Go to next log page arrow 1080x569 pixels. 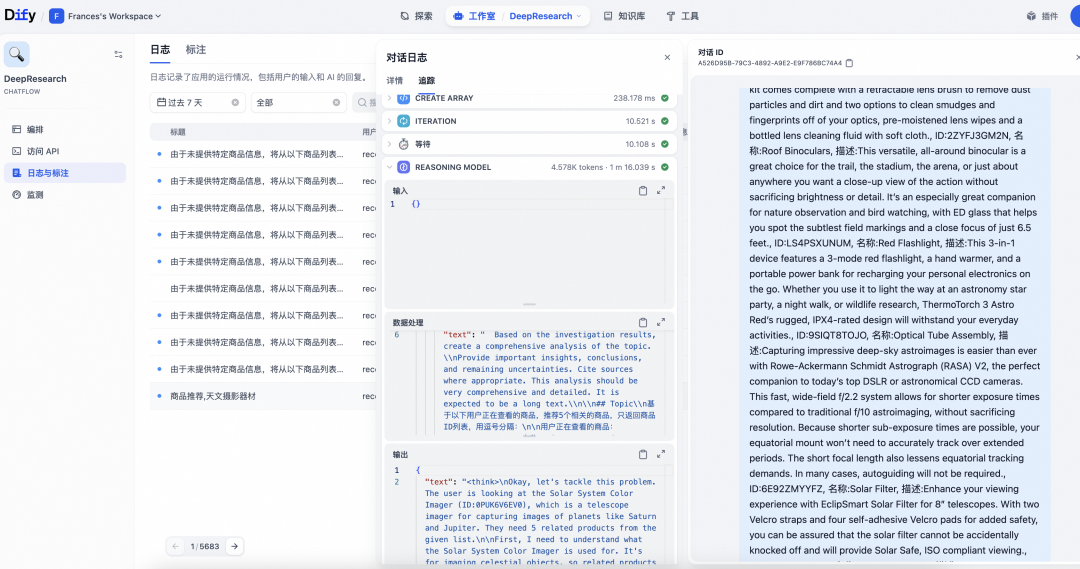click(x=235, y=546)
